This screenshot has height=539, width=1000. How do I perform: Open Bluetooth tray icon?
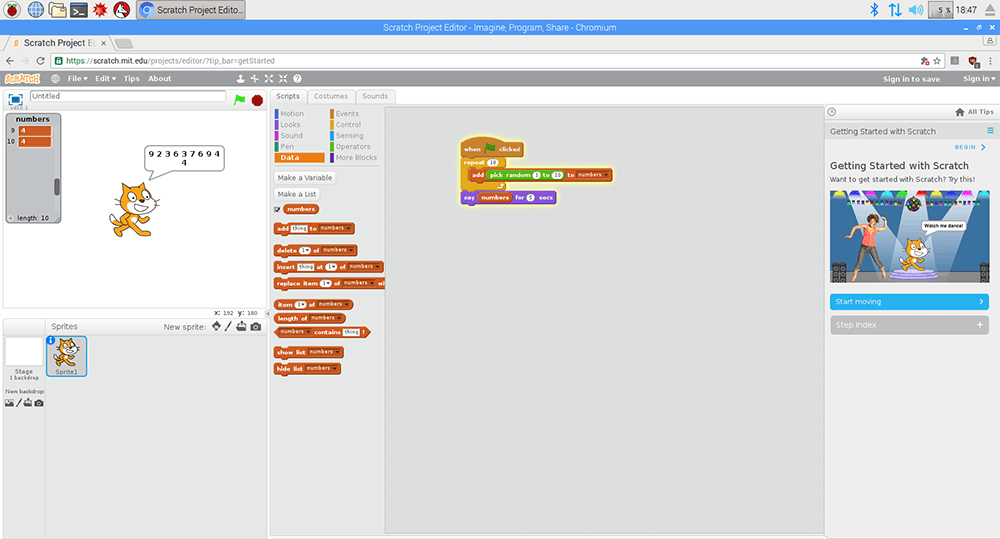click(x=874, y=10)
